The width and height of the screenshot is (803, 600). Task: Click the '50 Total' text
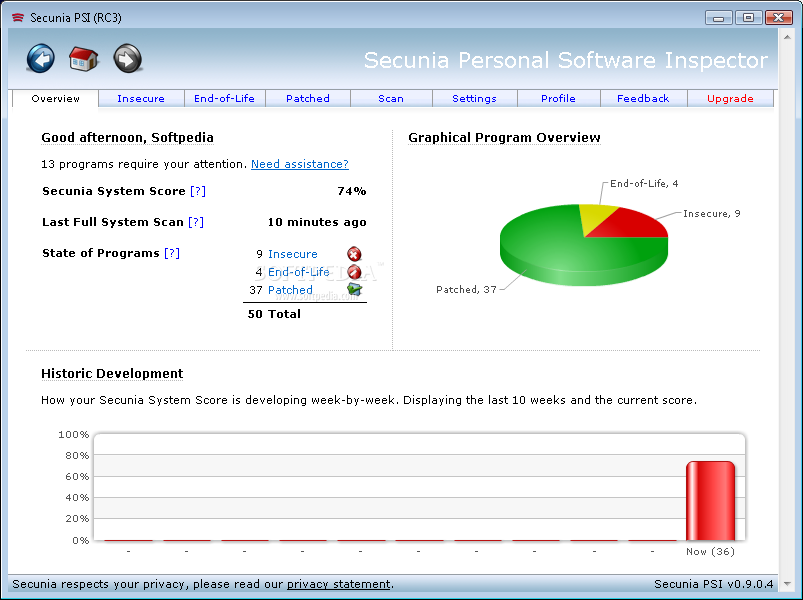274,314
